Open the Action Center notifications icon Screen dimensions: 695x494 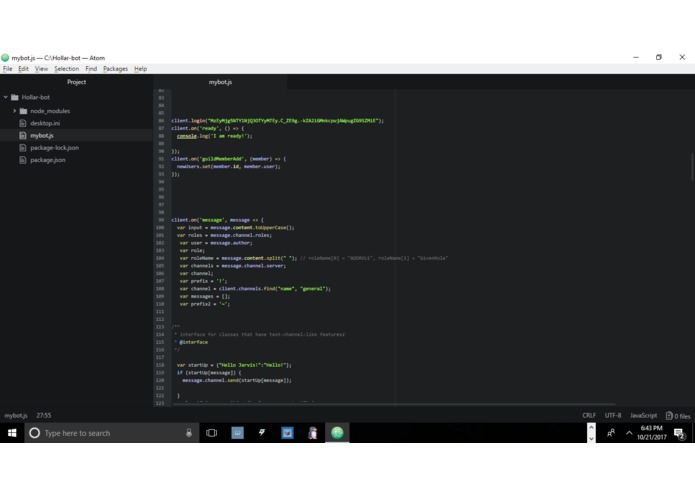[x=679, y=433]
